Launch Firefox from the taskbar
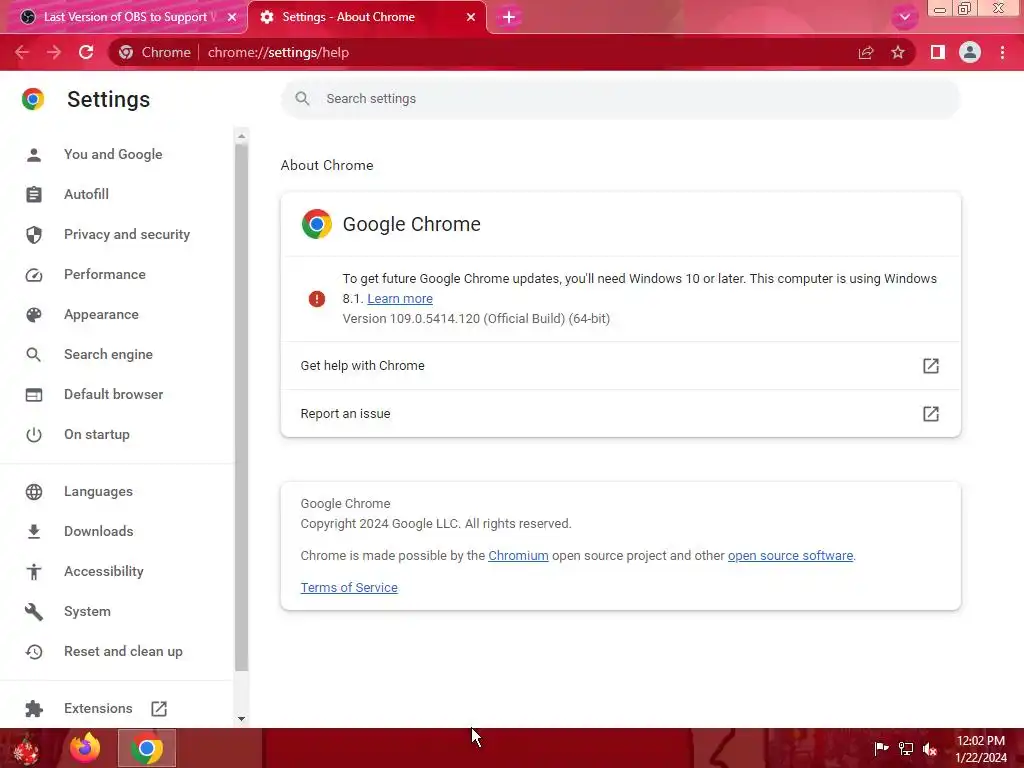The width and height of the screenshot is (1024, 768). coord(85,748)
